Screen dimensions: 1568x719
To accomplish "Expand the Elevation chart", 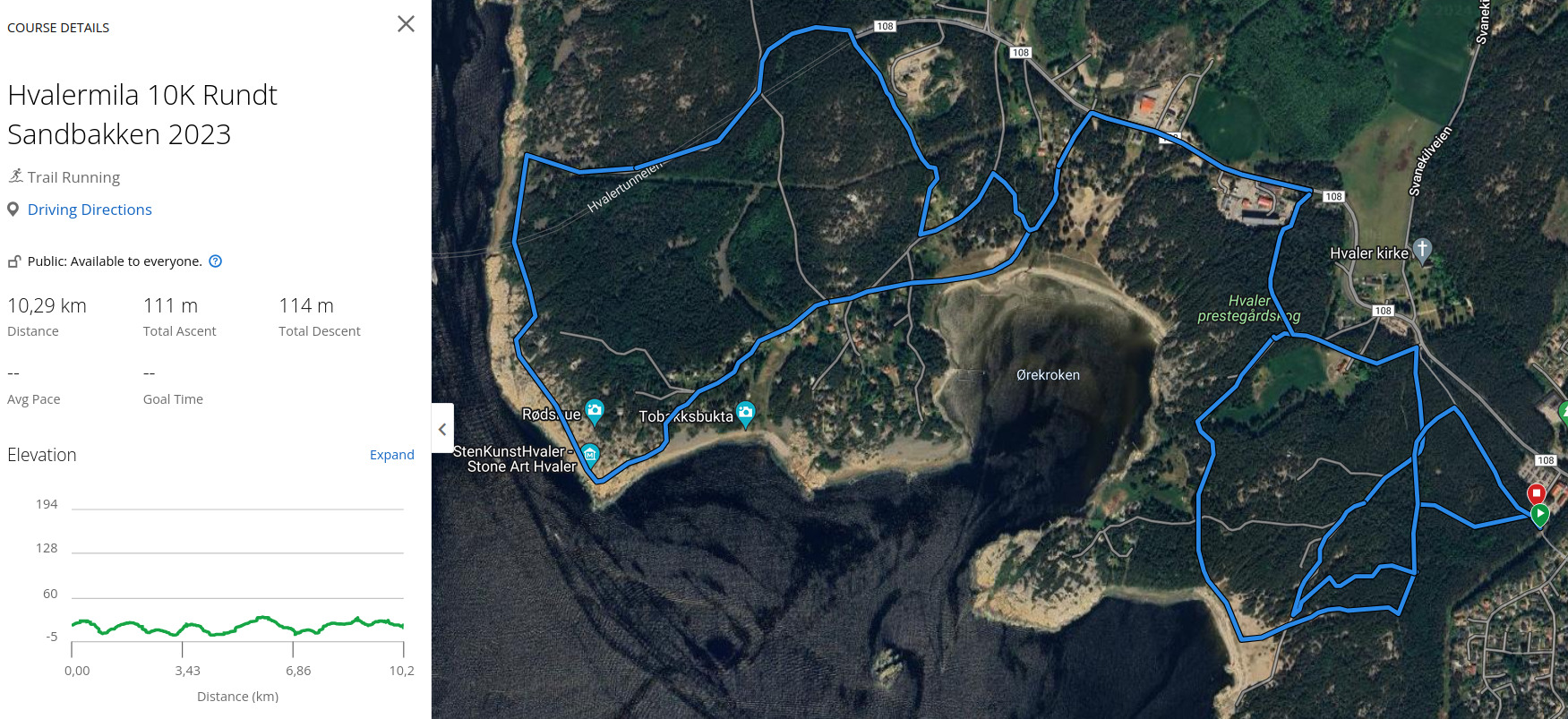I will click(x=392, y=455).
